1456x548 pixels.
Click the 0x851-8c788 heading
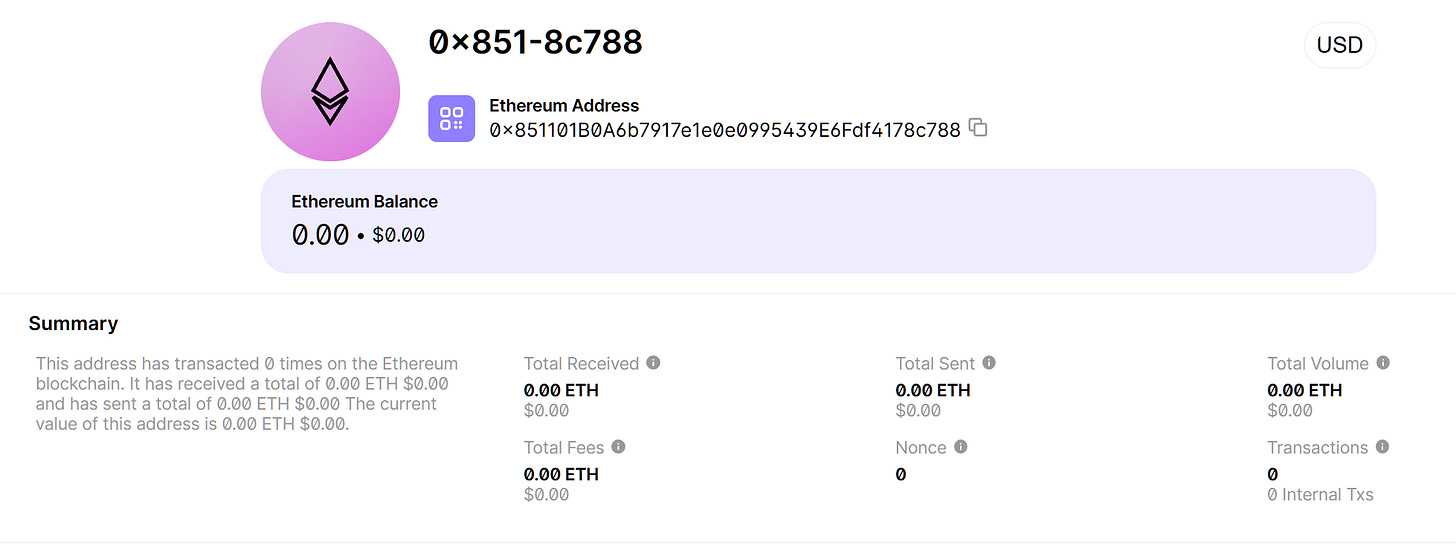click(536, 42)
